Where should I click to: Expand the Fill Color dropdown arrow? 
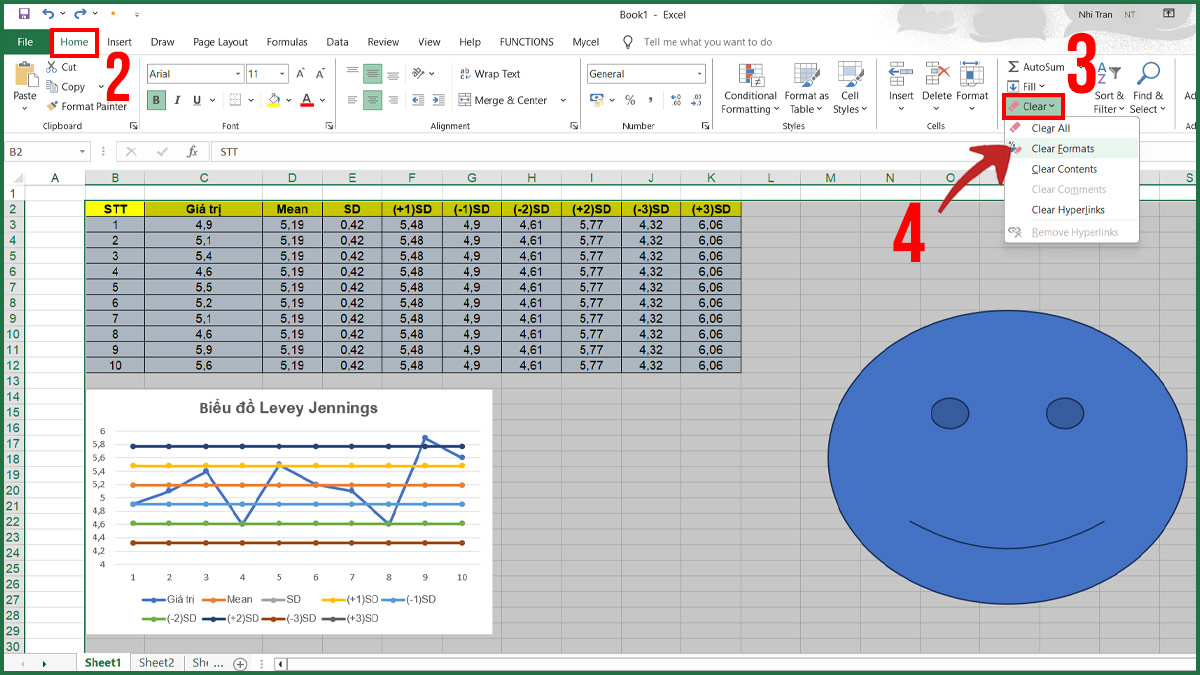point(288,101)
